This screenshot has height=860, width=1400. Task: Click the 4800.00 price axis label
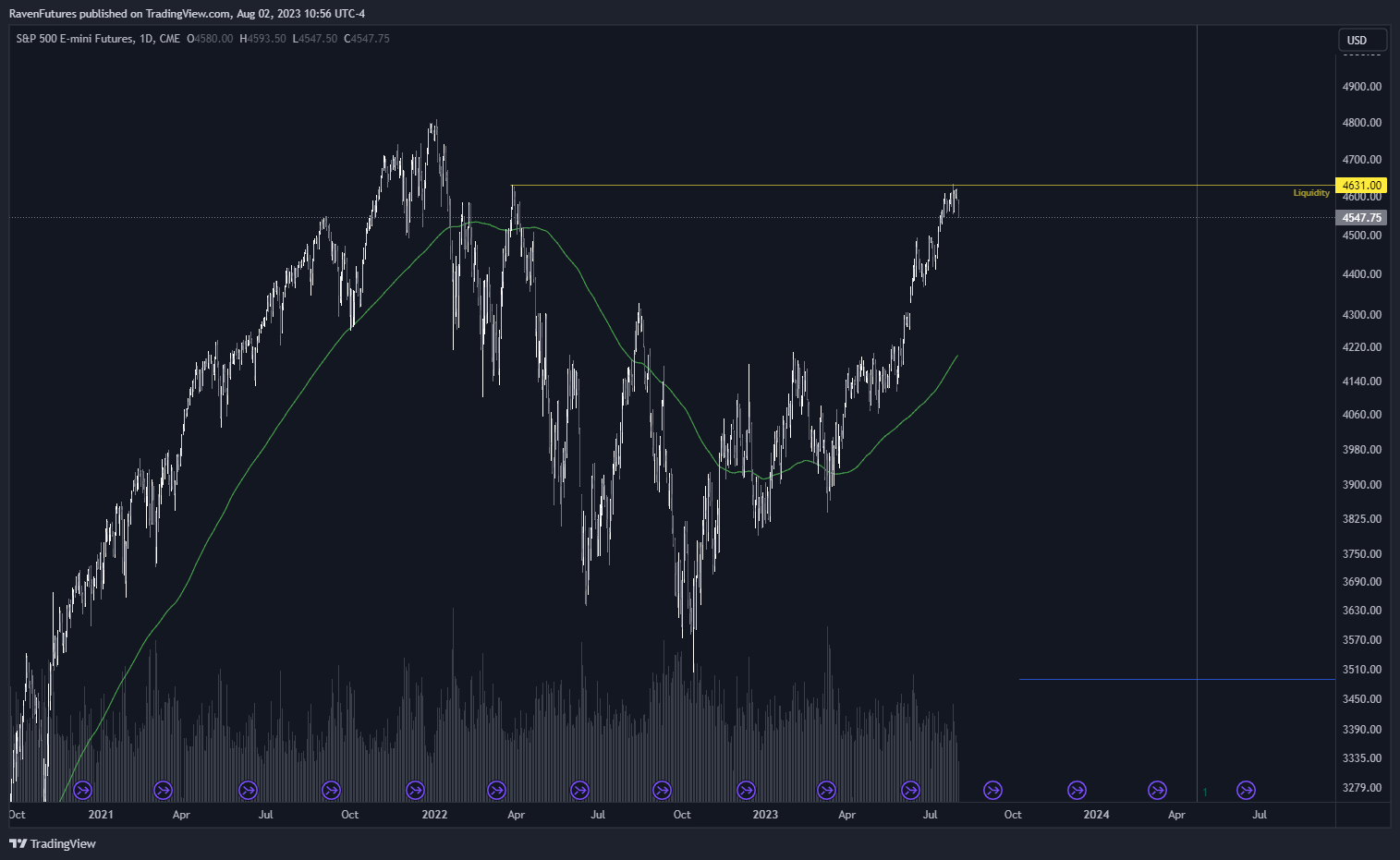1361,123
